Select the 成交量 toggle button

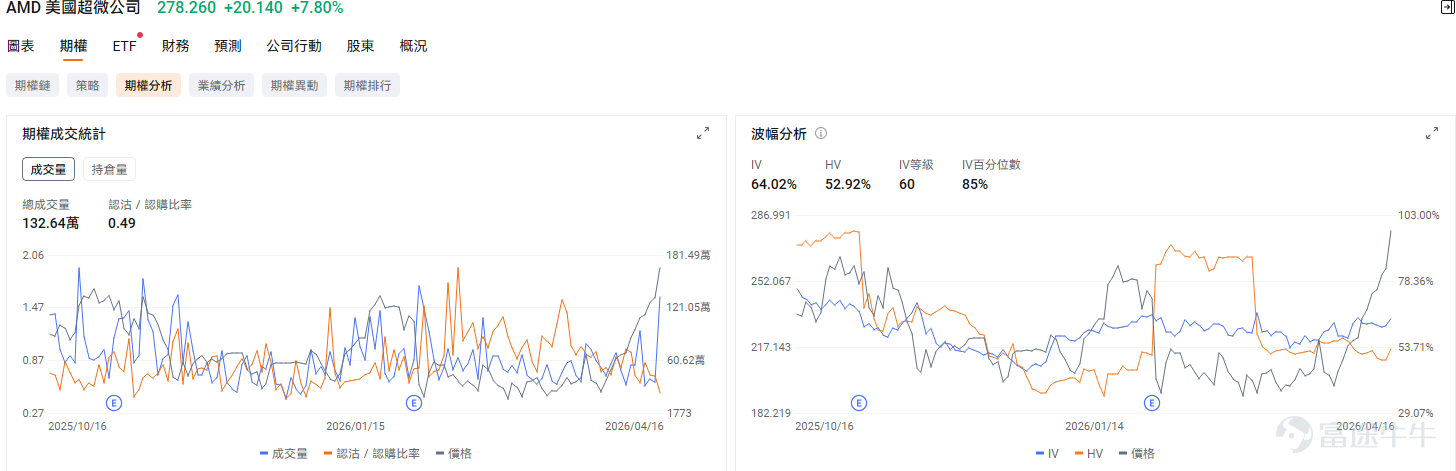point(48,169)
